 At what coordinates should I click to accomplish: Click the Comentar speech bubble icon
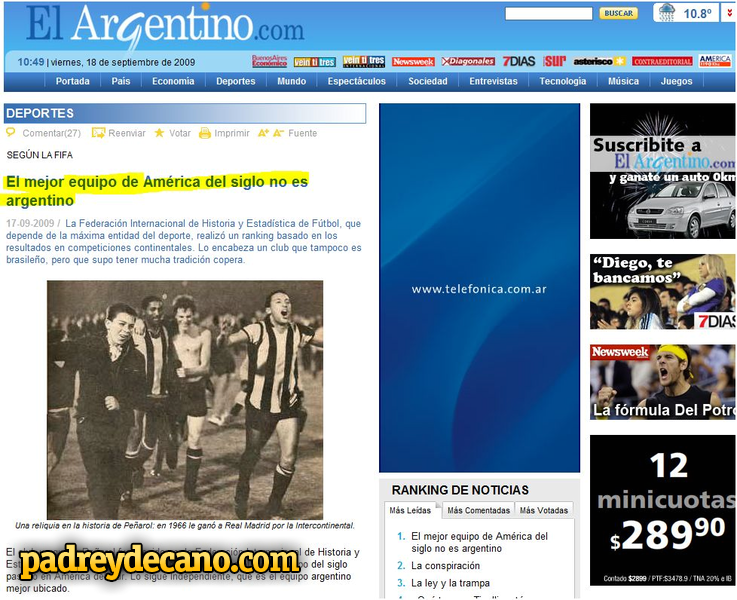point(10,132)
